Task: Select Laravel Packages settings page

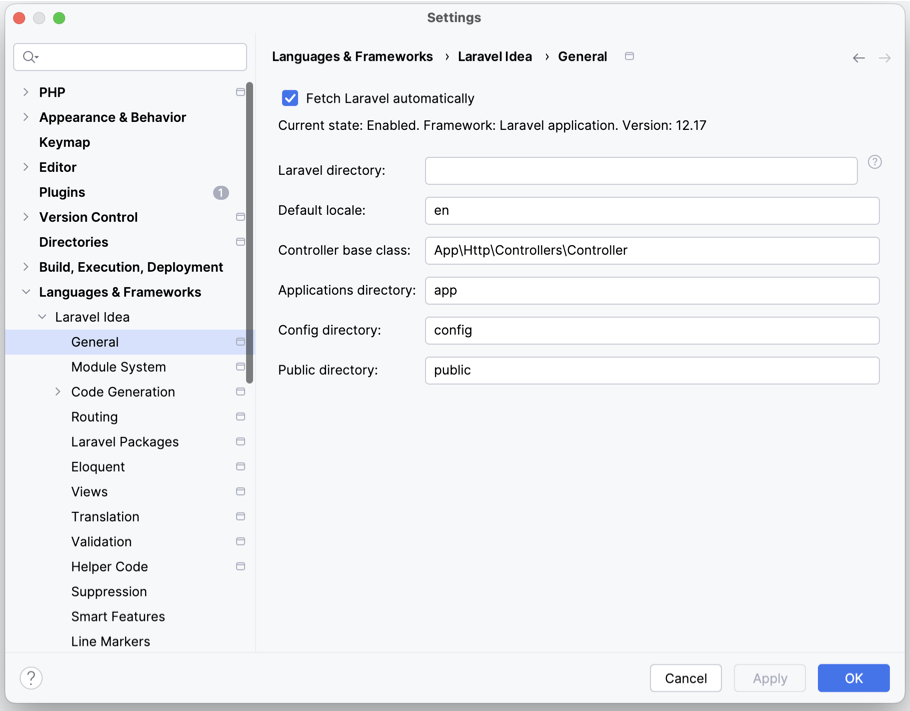Action: point(125,442)
